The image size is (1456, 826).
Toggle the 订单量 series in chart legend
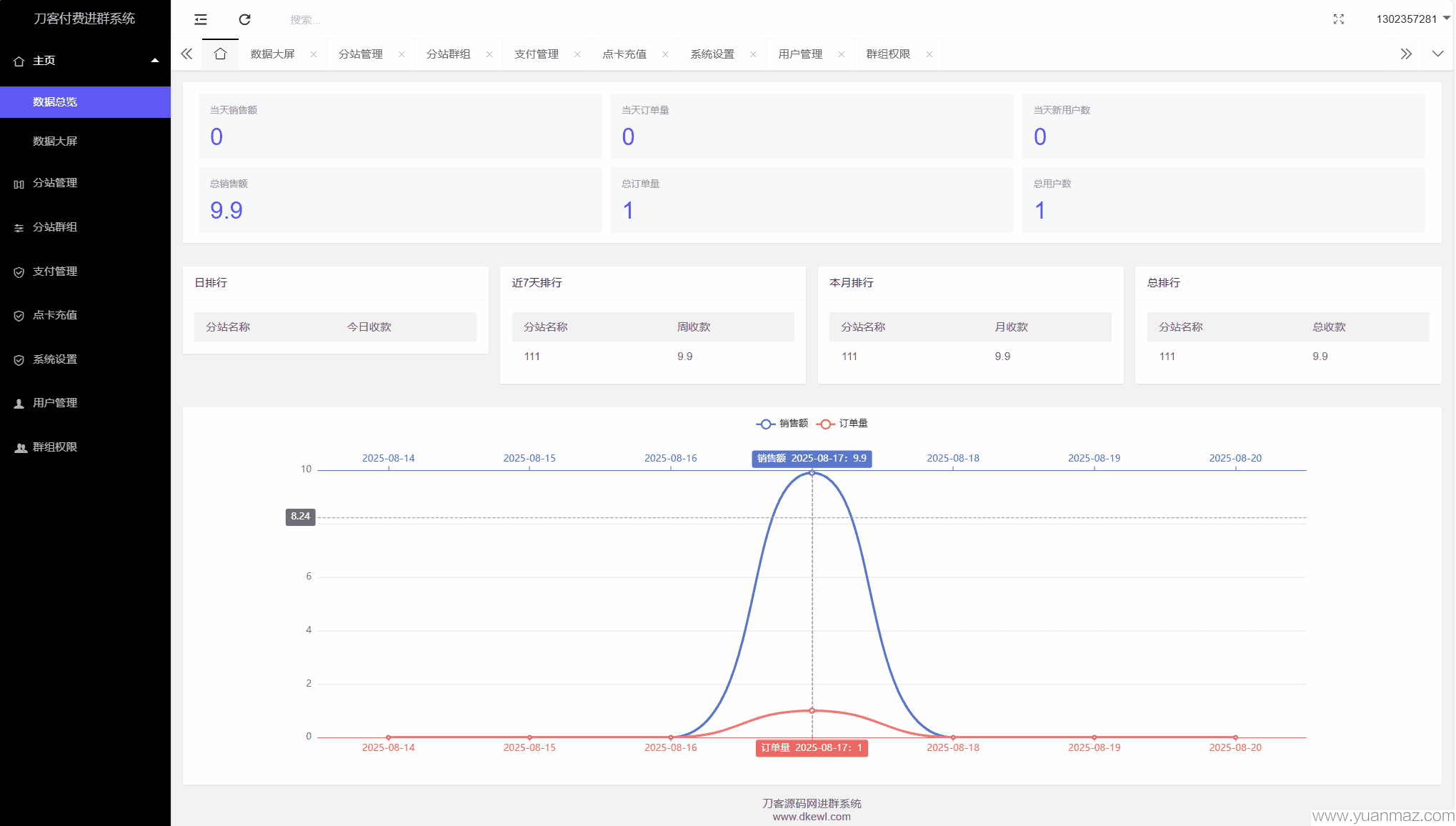[x=842, y=424]
